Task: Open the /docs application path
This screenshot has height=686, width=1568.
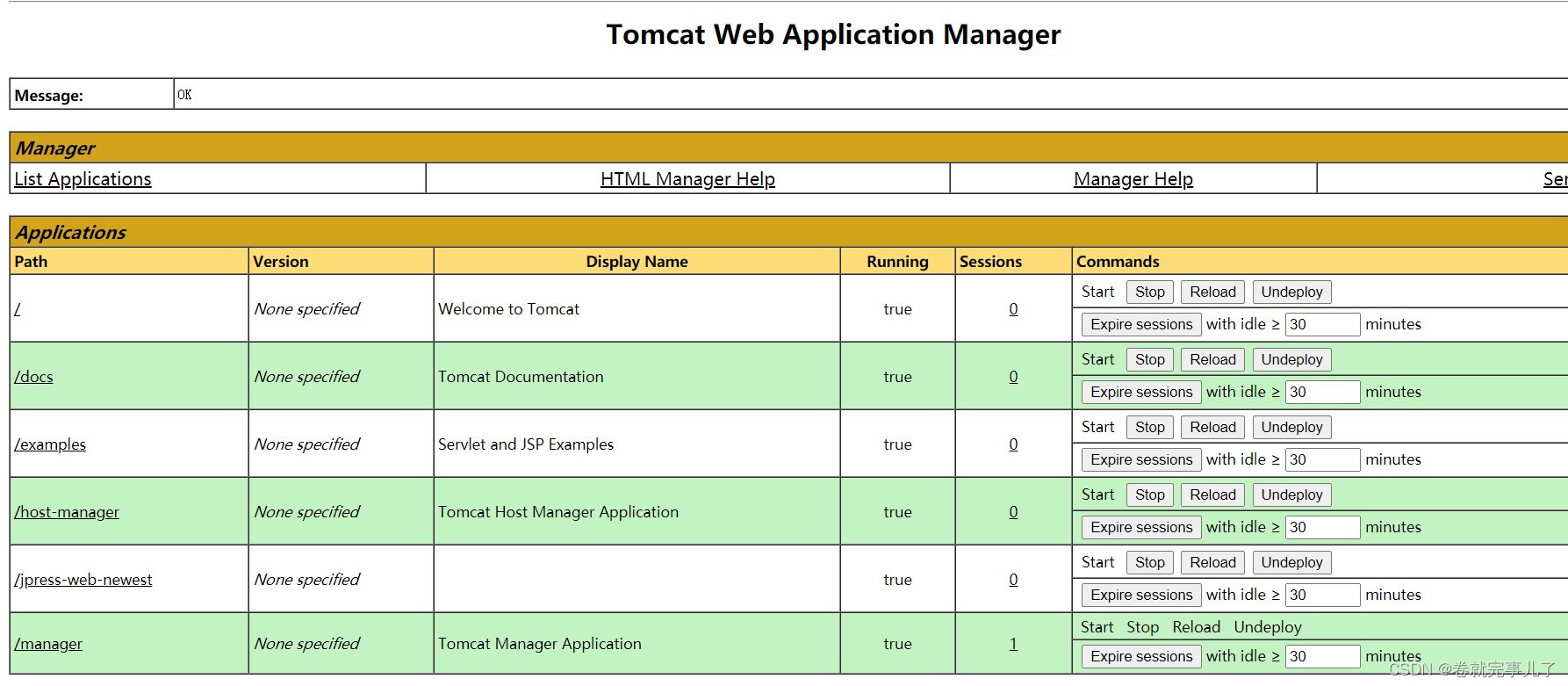Action: click(33, 377)
